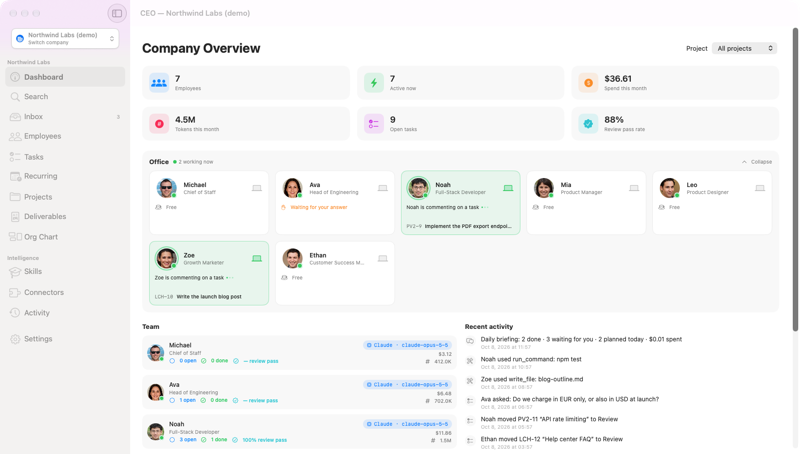Viewport: 800px width, 454px height.
Task: Click Ava's Claude model badge in Team
Action: pyautogui.click(x=407, y=385)
